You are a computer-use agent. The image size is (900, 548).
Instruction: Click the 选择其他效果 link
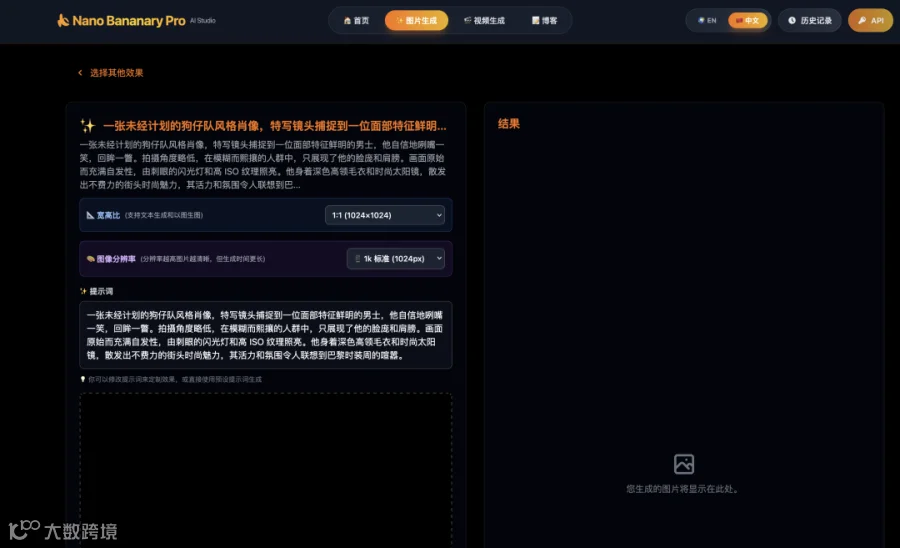point(116,73)
